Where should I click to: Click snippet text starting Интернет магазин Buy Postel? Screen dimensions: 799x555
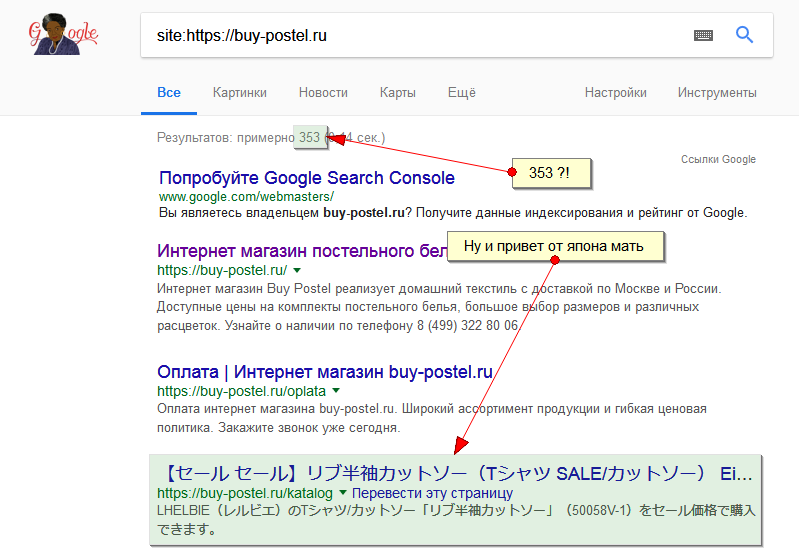439,307
